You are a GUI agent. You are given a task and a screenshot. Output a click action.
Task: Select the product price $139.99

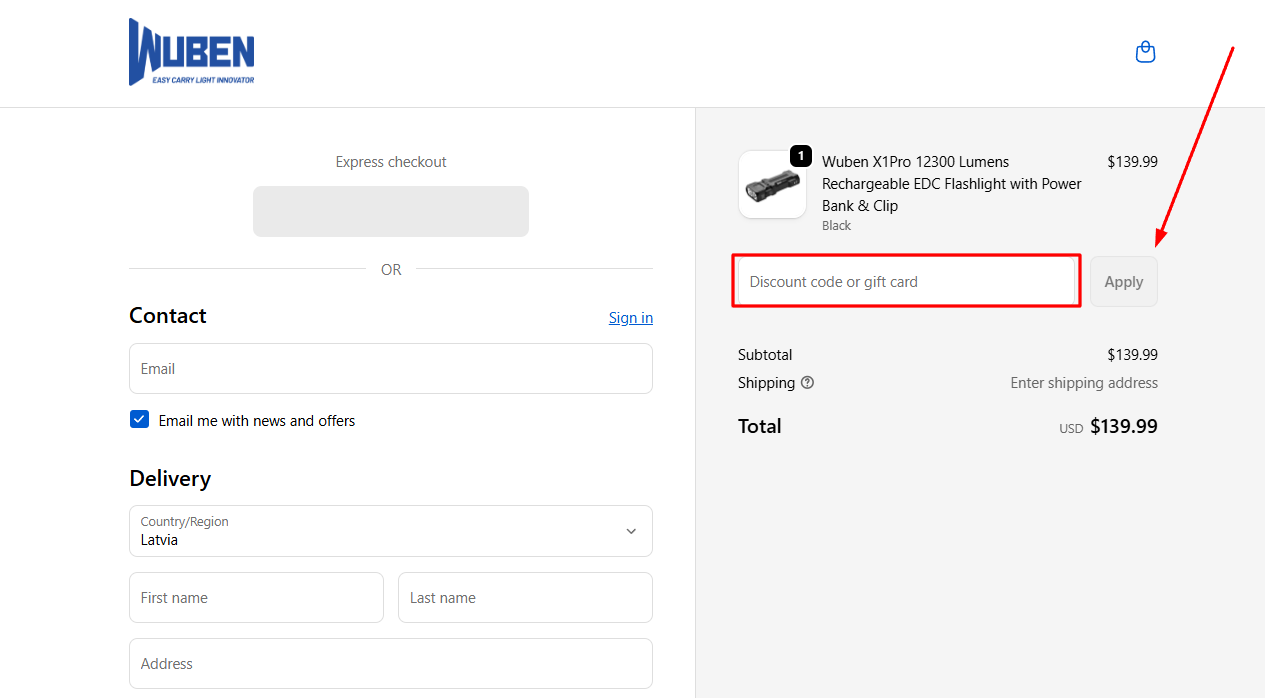point(1132,162)
